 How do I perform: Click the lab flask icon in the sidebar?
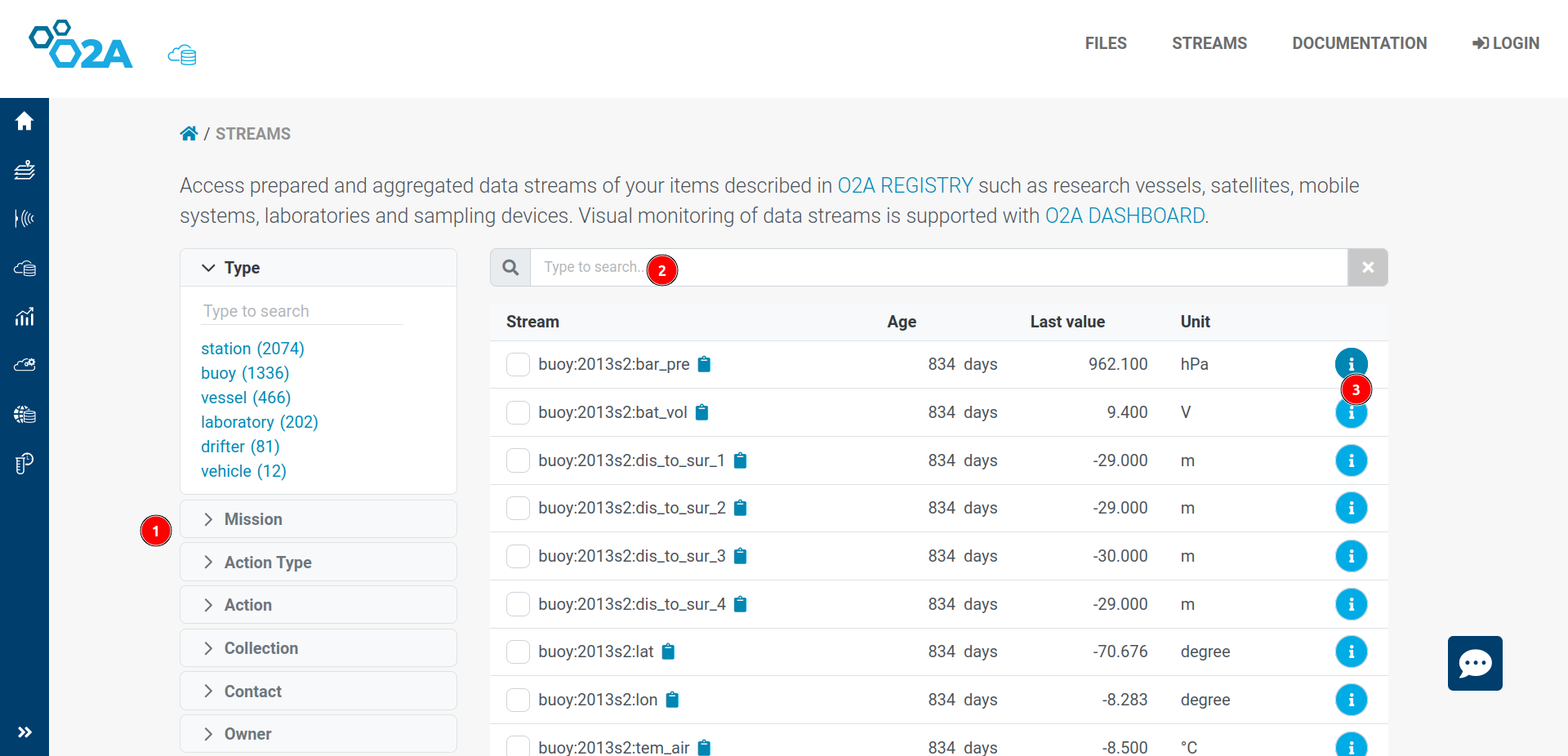(24, 463)
